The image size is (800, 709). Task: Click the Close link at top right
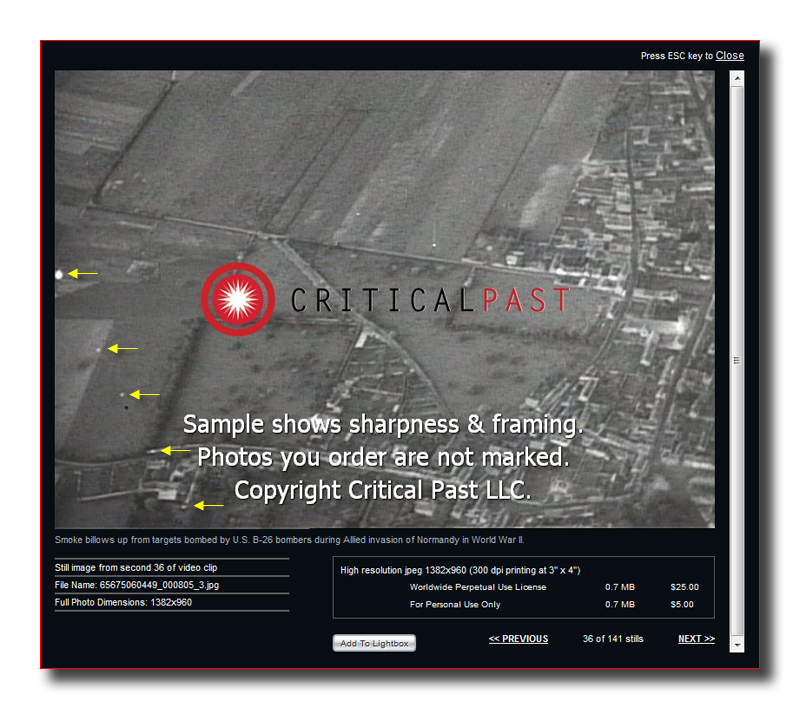(x=730, y=56)
